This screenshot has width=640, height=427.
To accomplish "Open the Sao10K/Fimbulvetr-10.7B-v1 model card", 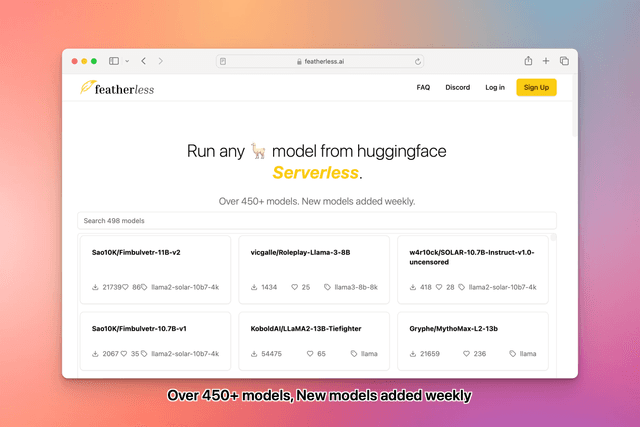I will 154,340.
